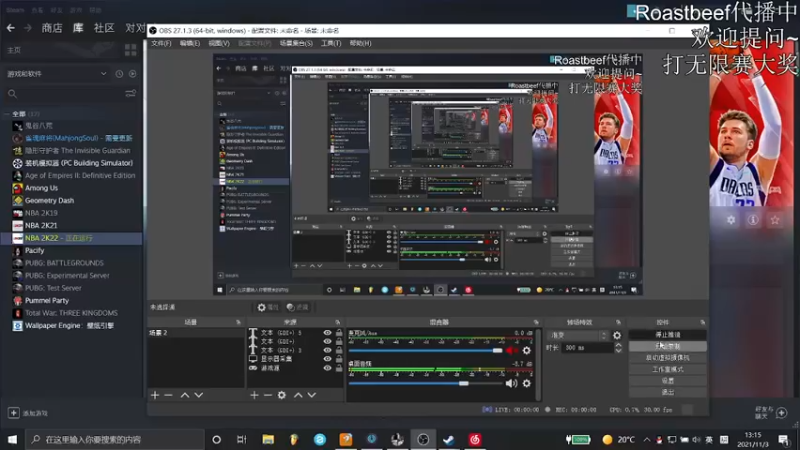Viewport: 800px width, 450px height.
Task: Click Steam back navigation arrow
Action: 11,28
